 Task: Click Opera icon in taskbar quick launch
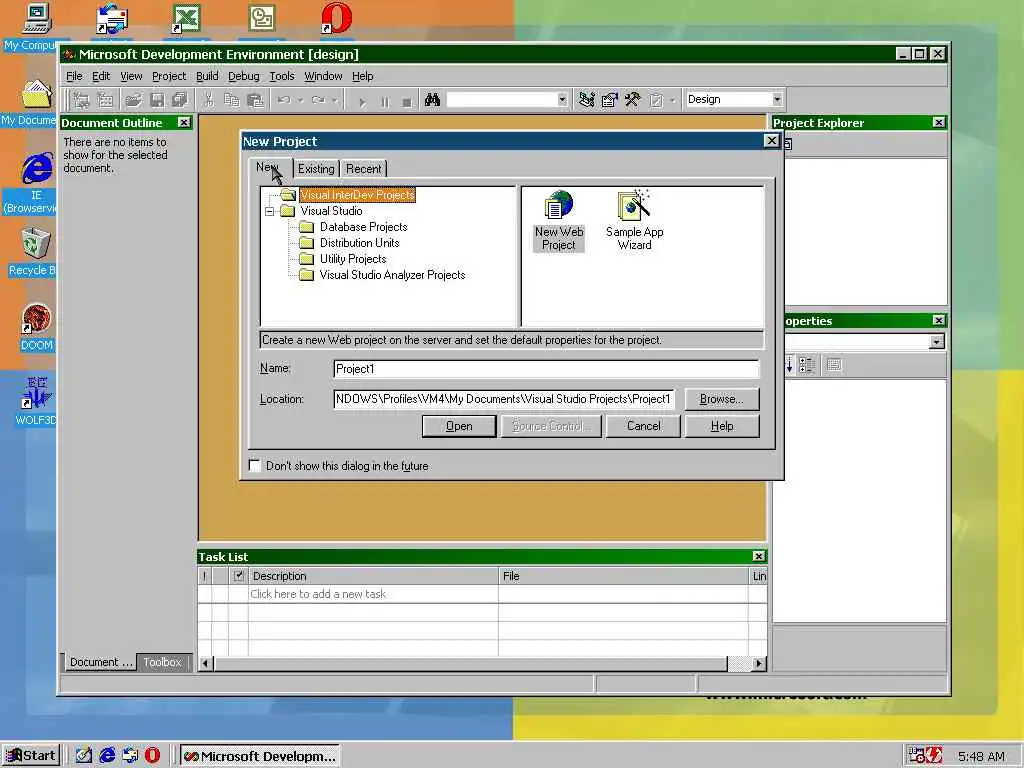click(x=152, y=756)
